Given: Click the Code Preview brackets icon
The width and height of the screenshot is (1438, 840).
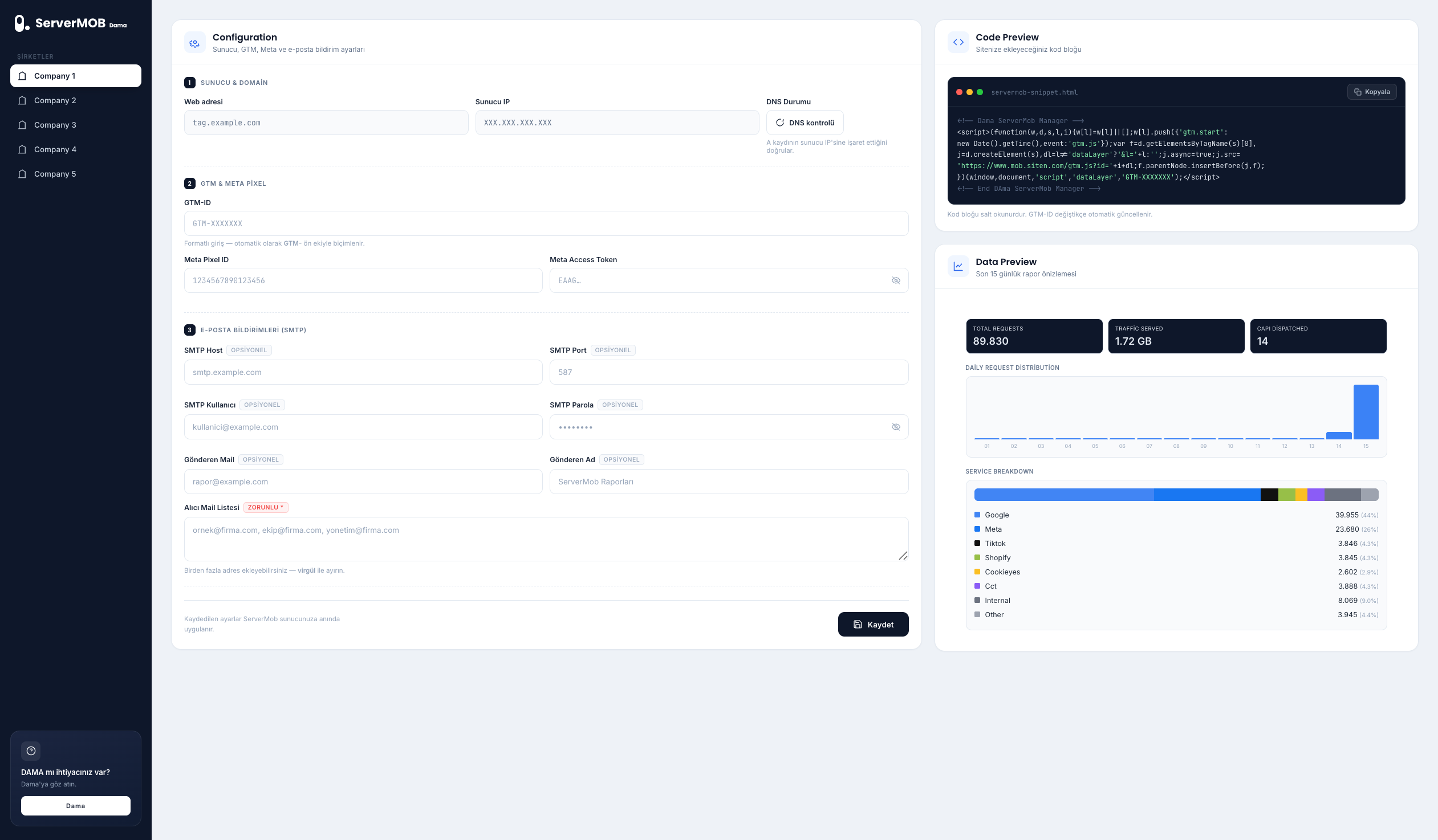Looking at the screenshot, I should [x=958, y=43].
